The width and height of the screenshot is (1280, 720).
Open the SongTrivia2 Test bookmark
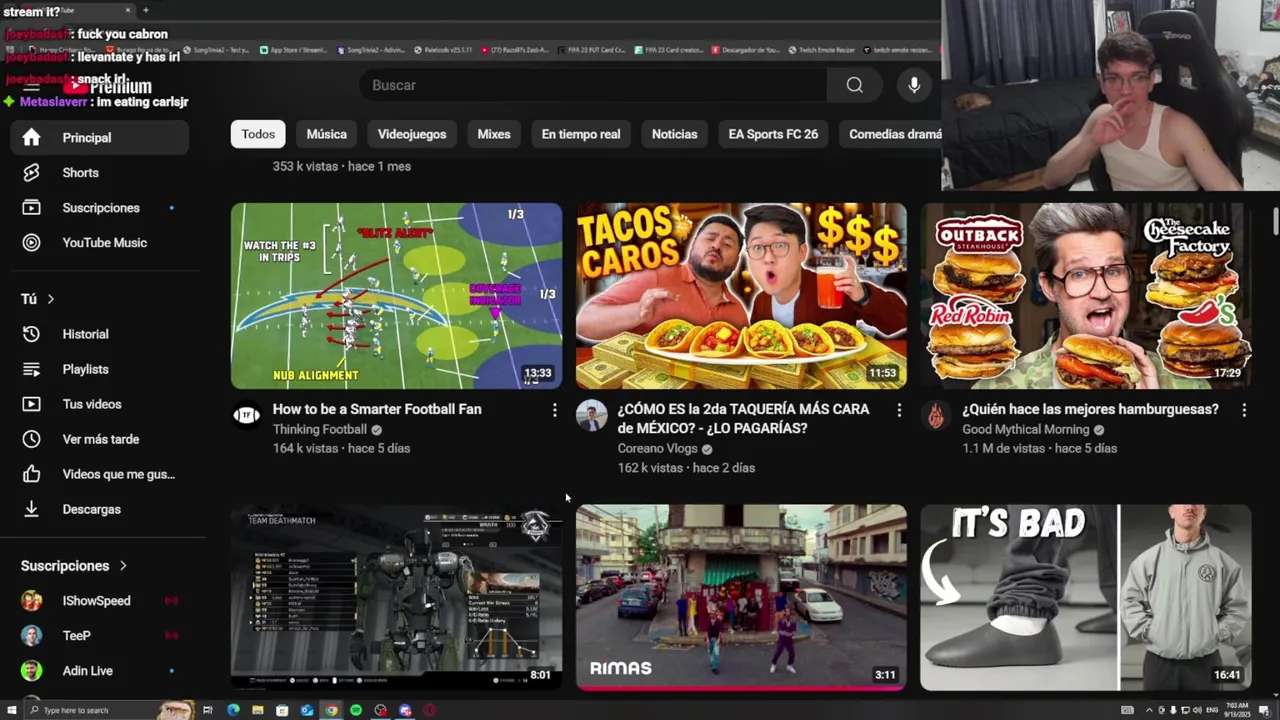(216, 49)
